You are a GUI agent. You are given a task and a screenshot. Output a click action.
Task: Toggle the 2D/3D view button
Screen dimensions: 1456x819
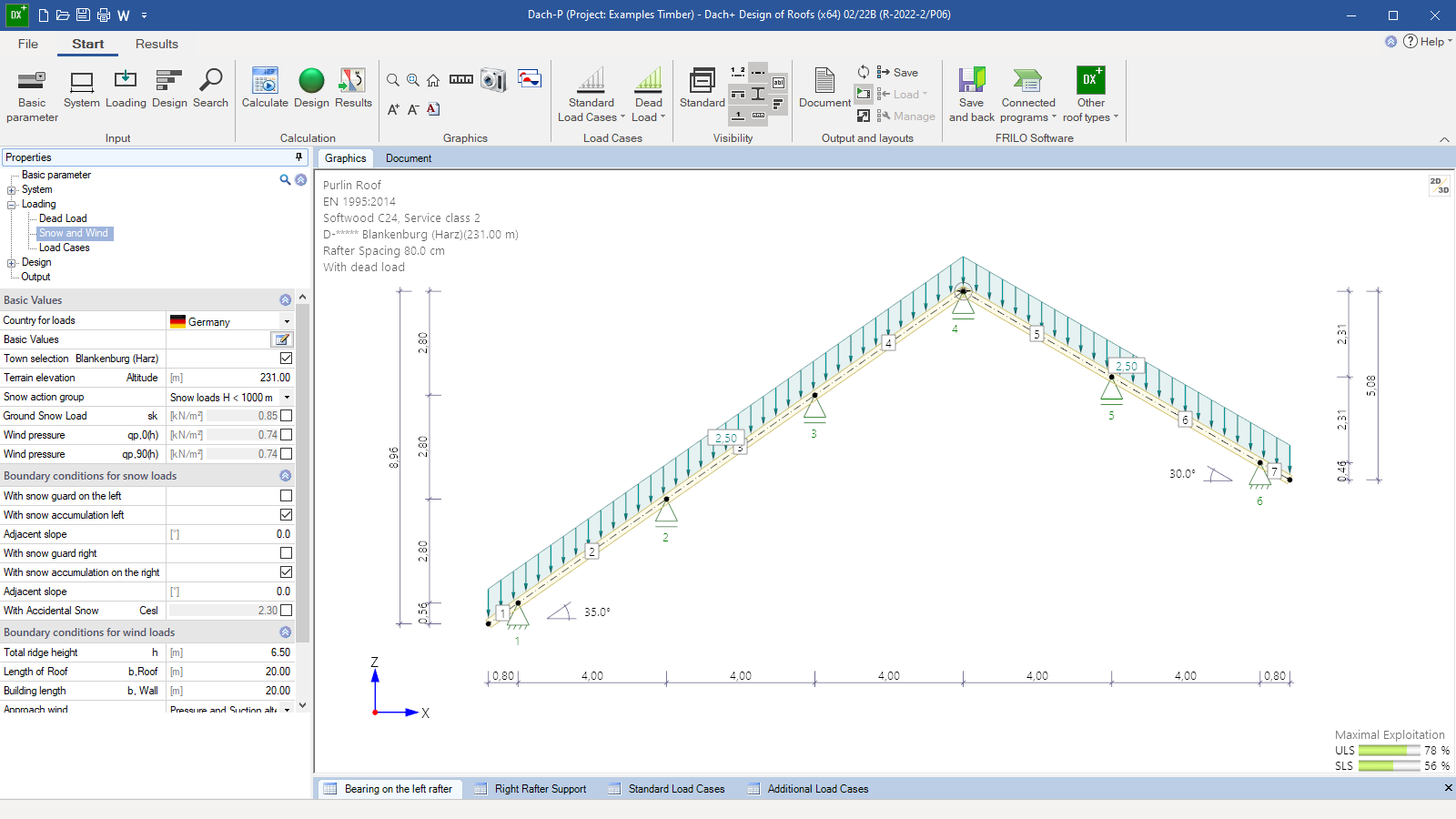coord(1439,185)
